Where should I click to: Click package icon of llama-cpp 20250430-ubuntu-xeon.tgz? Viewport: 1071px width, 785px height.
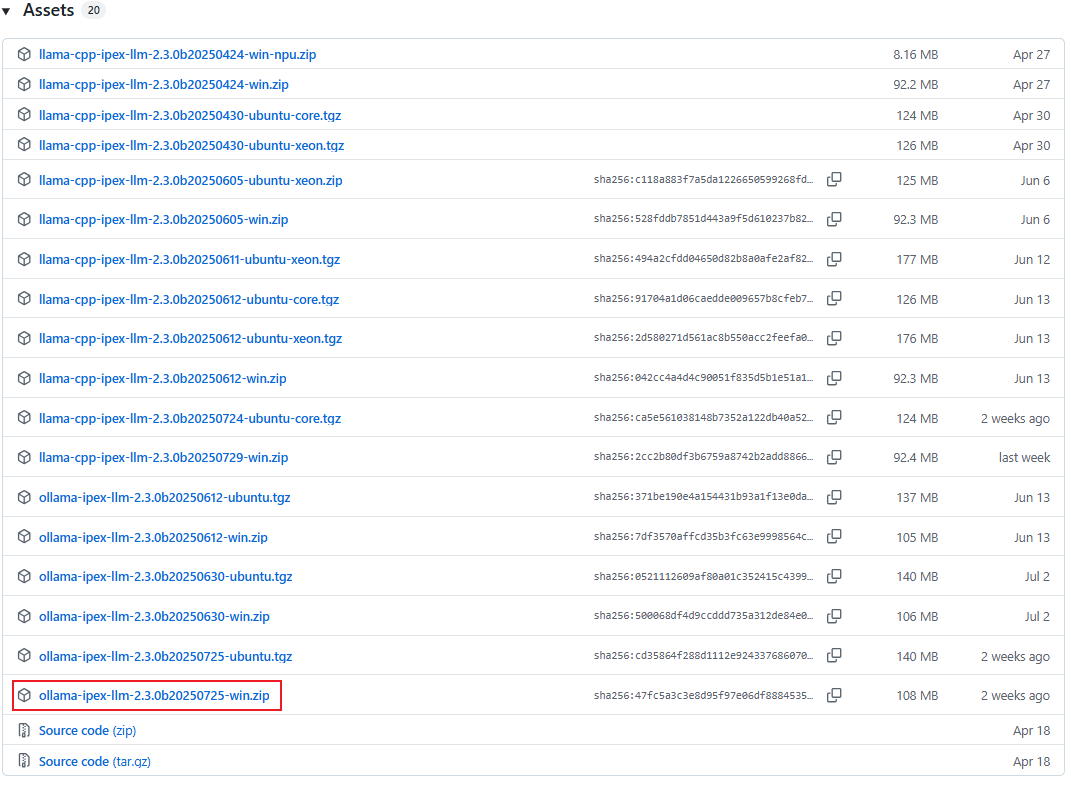24,145
